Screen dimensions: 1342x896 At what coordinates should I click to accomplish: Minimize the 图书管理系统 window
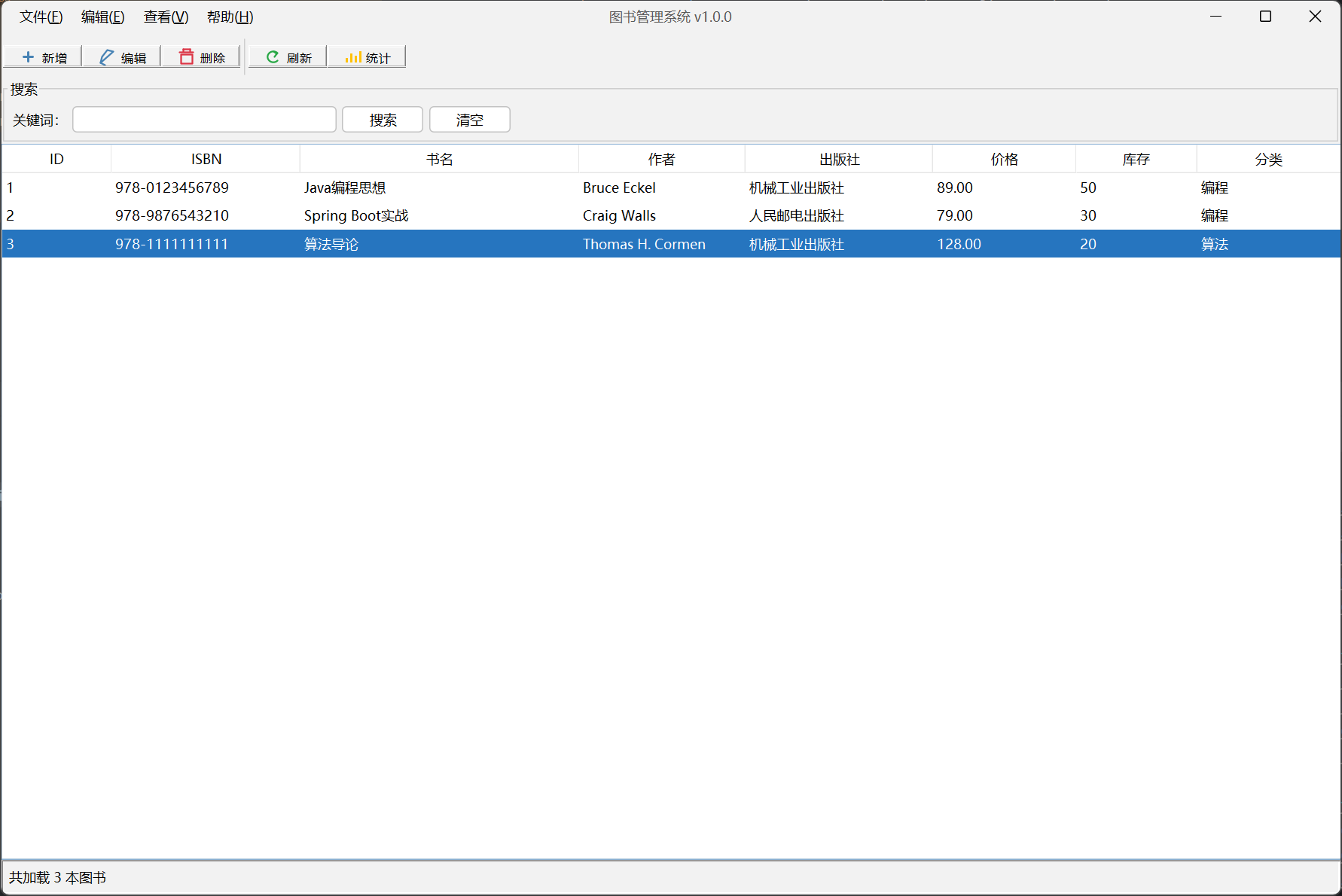(x=1215, y=17)
